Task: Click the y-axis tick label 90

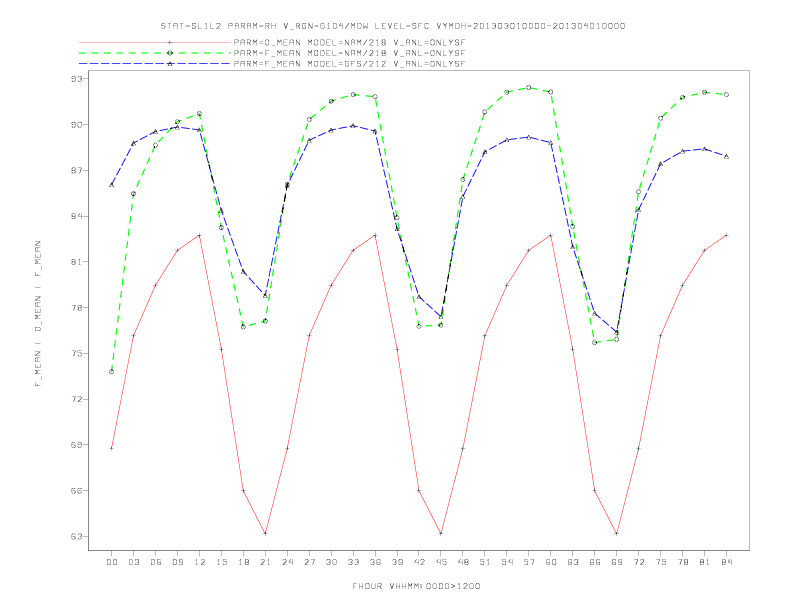Action: (76, 125)
